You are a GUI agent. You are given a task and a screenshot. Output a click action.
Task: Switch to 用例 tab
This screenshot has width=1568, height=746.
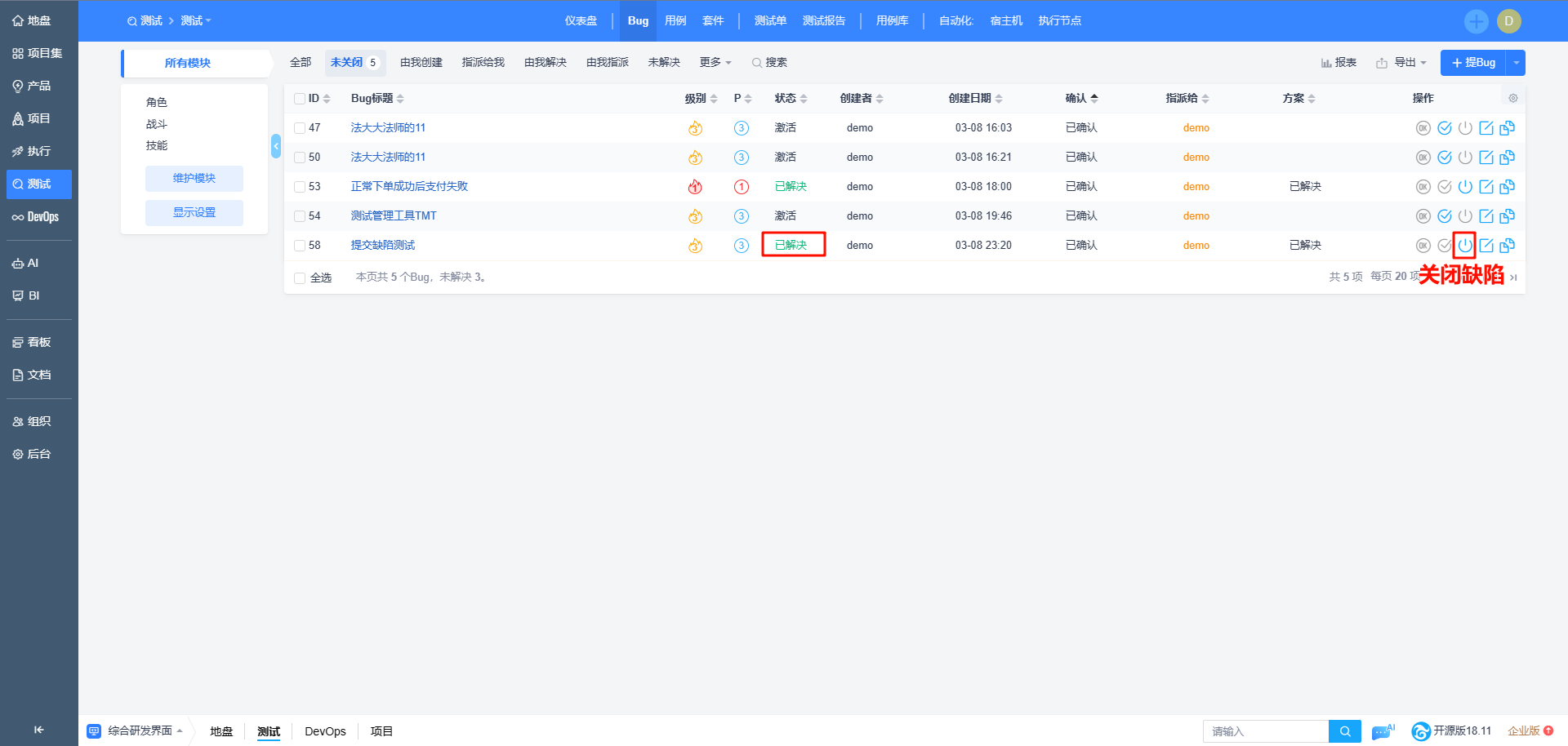coord(675,21)
